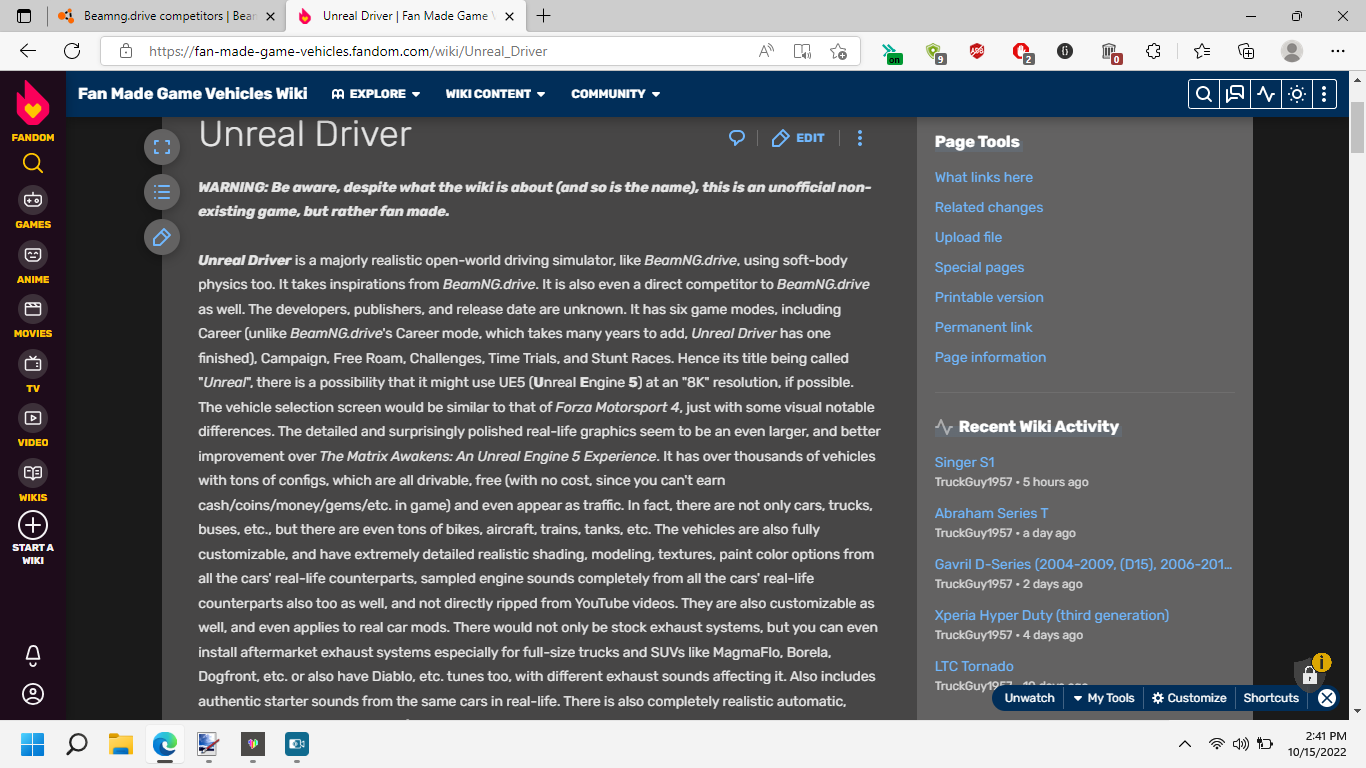Open the page comments bubble icon

pyautogui.click(x=737, y=138)
